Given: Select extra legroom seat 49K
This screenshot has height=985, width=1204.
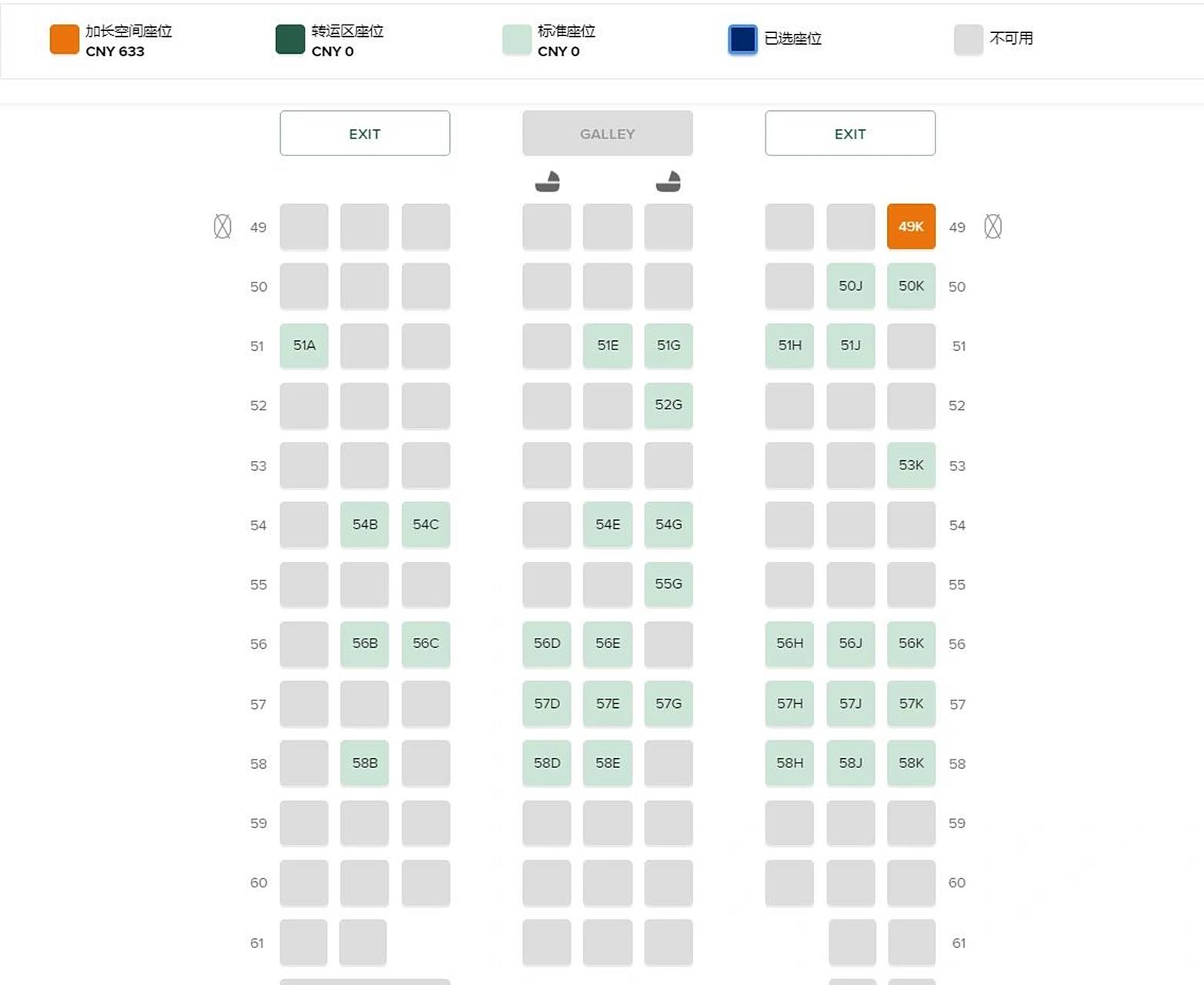Looking at the screenshot, I should coord(911,226).
